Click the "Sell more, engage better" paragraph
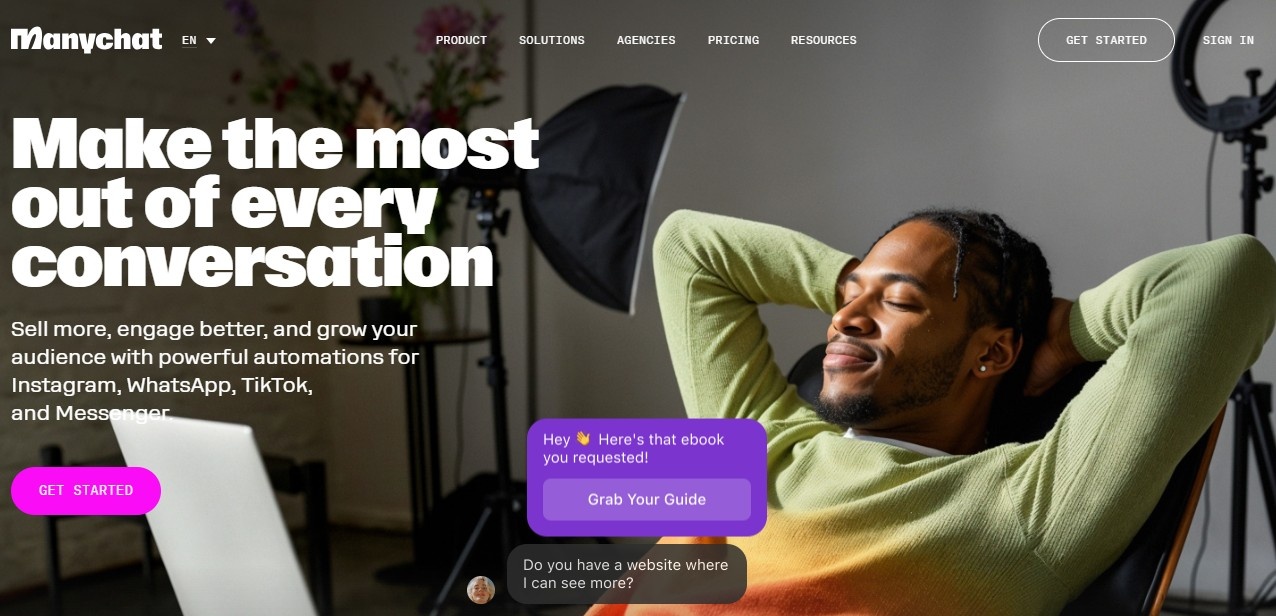This screenshot has height=616, width=1276. coord(215,371)
